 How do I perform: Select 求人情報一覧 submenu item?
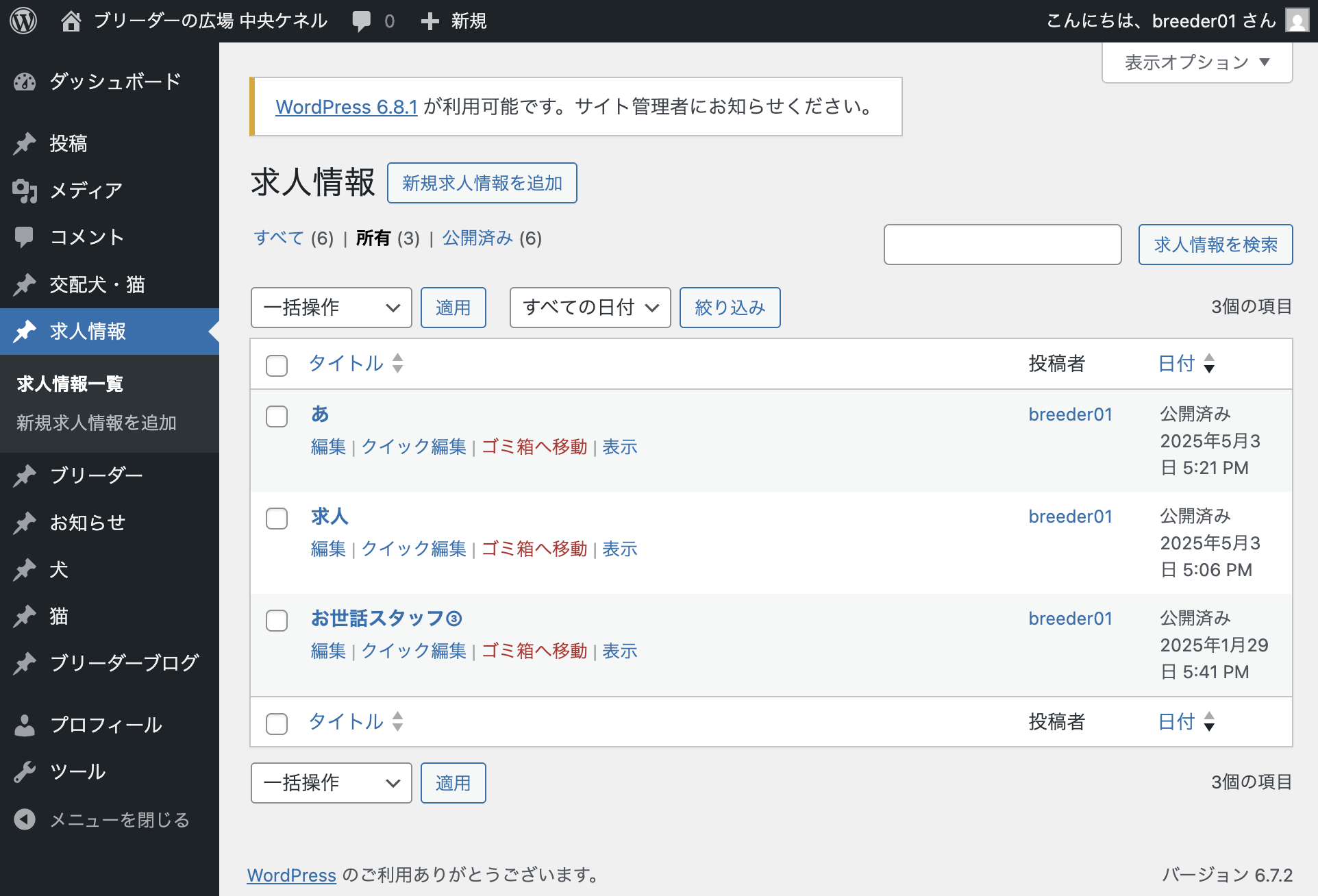coord(70,384)
